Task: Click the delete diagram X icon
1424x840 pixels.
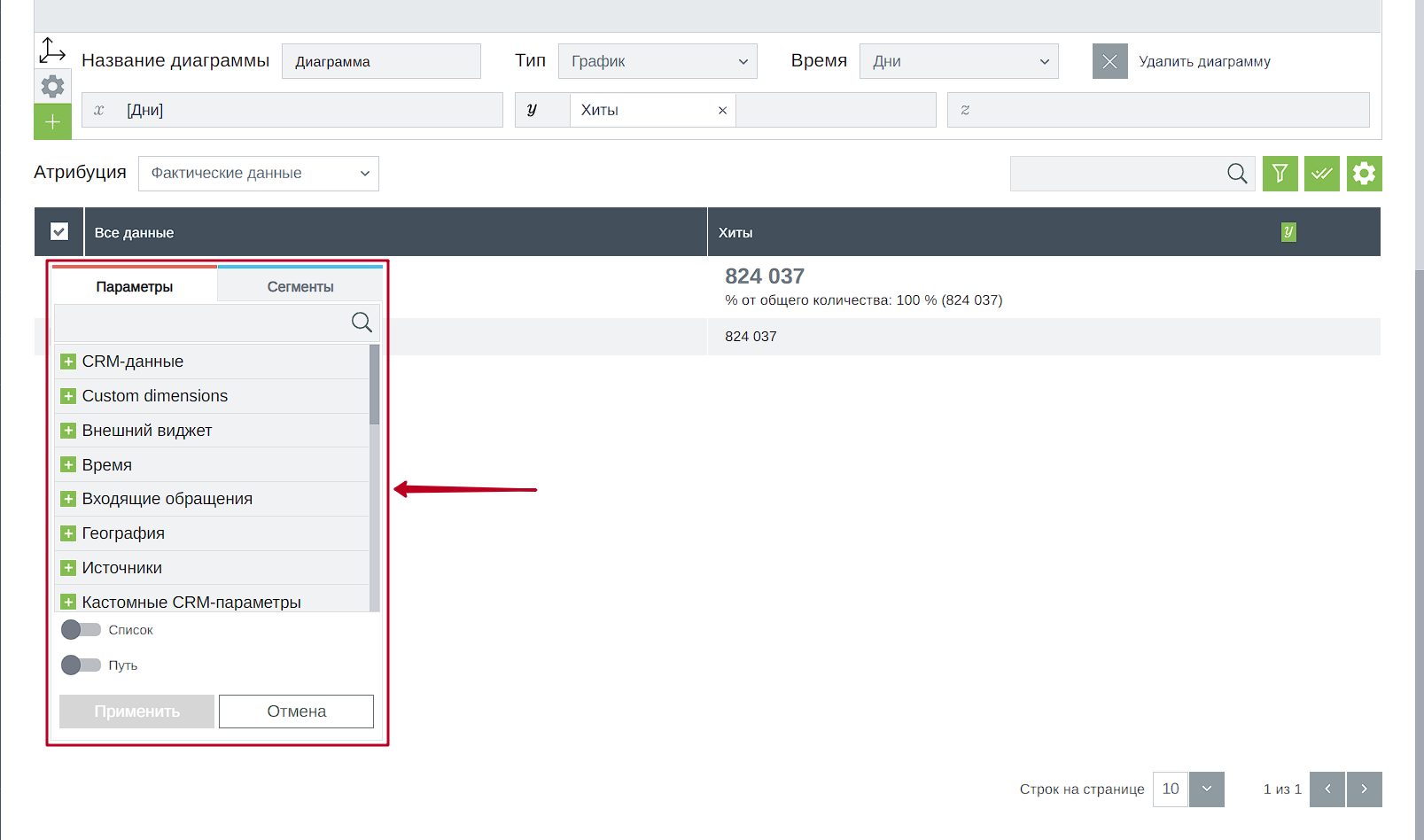Action: pos(1109,61)
